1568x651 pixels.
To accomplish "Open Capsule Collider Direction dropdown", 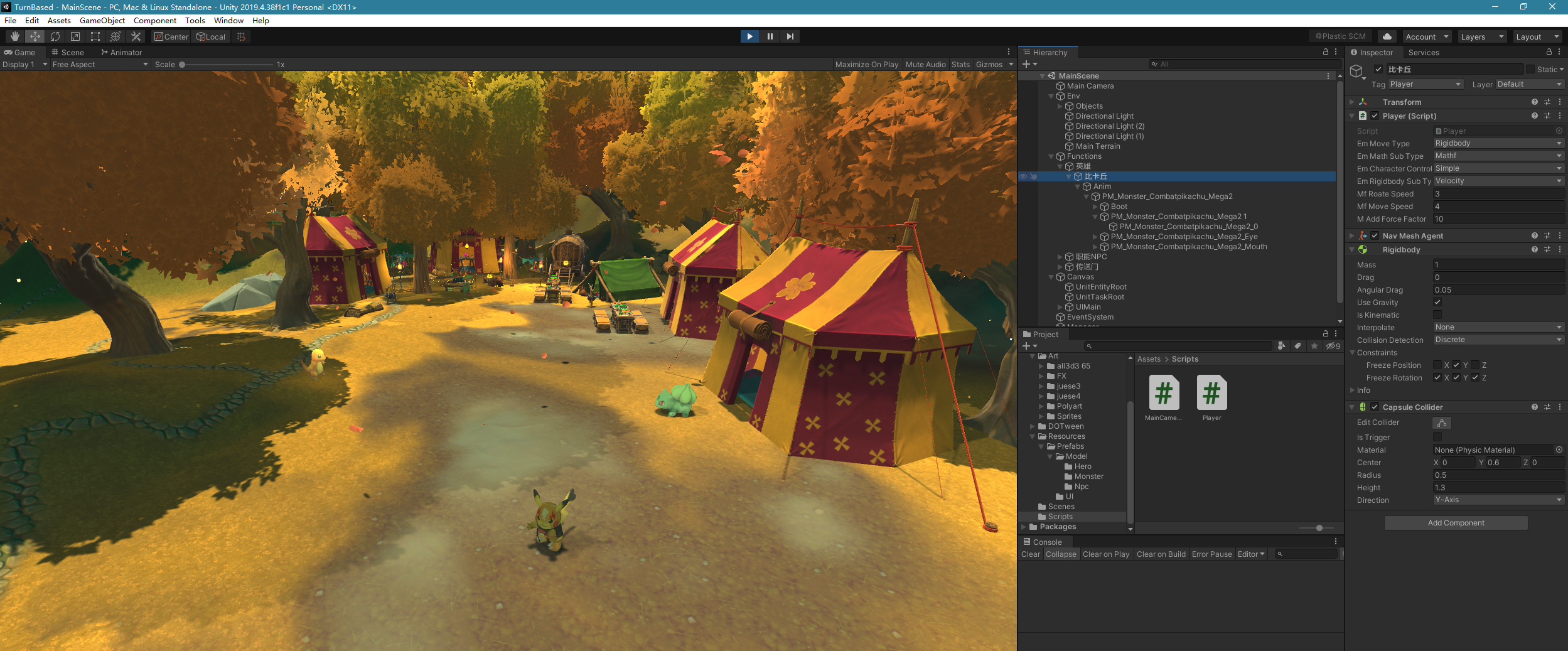I will 1498,500.
